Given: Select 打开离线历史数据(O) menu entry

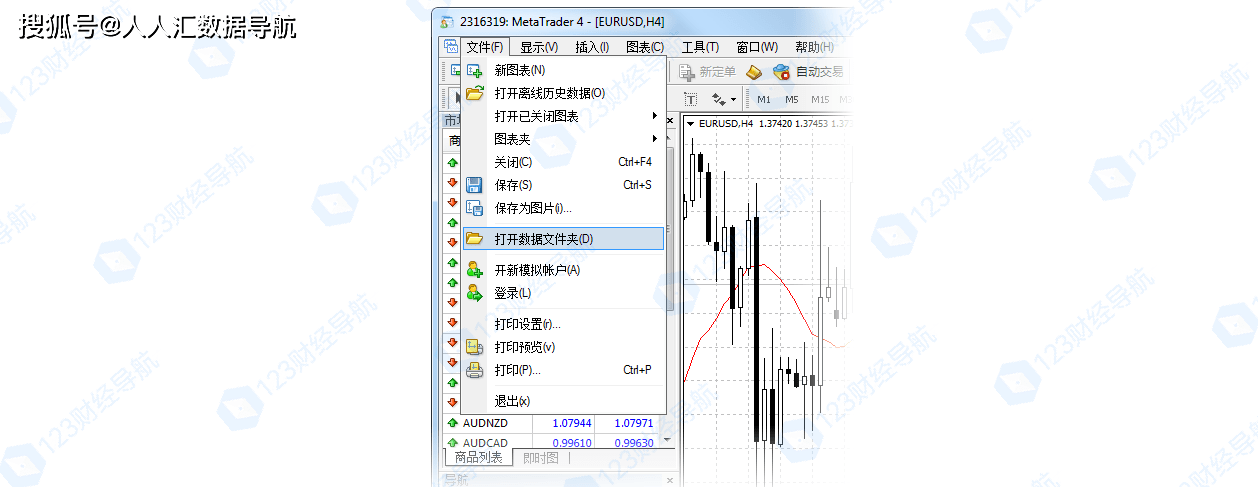Looking at the screenshot, I should [563, 93].
